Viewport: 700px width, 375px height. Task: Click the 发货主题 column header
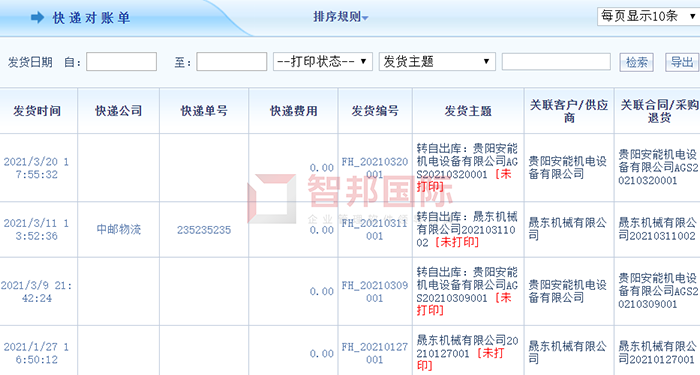point(468,111)
